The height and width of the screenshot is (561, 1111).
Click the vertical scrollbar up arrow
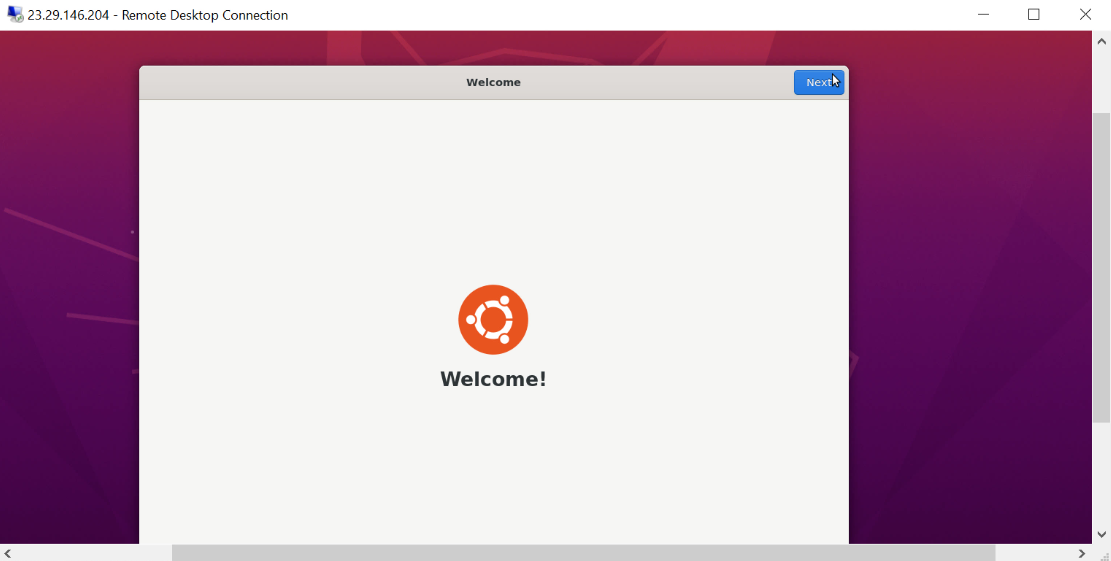click(1102, 41)
